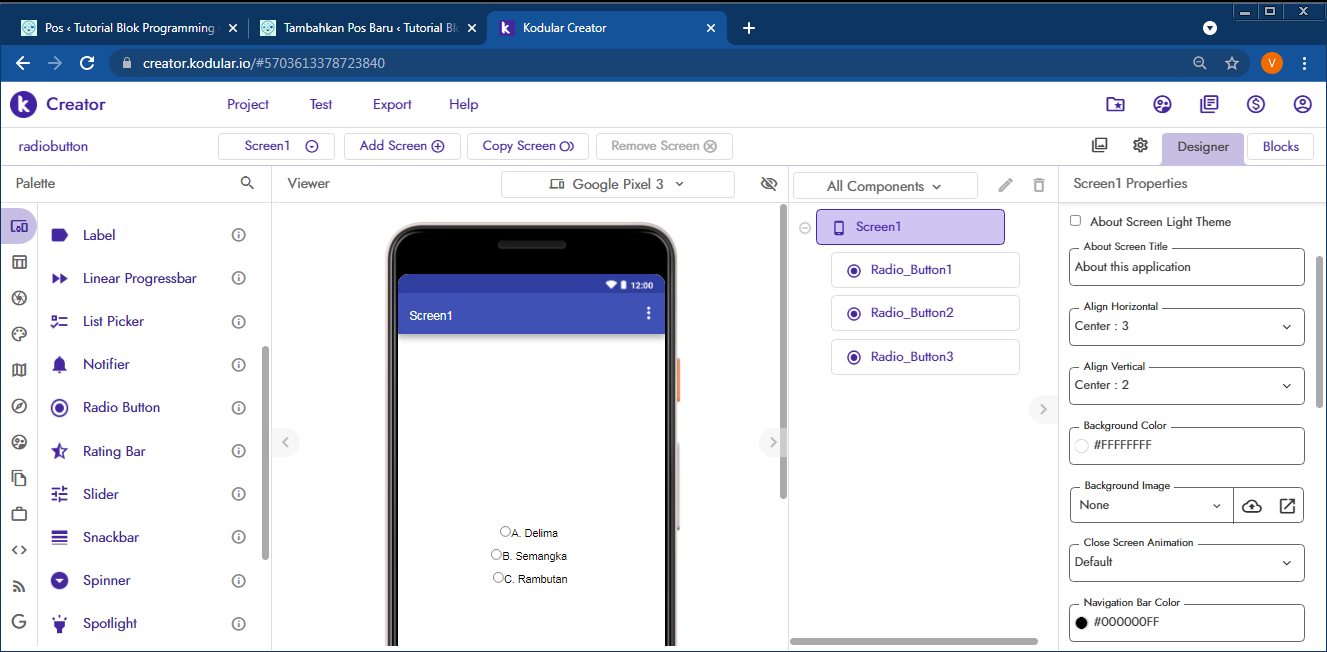Open the Google Pixel 3 device dropdown
Screen dimensions: 1327x652
point(617,184)
